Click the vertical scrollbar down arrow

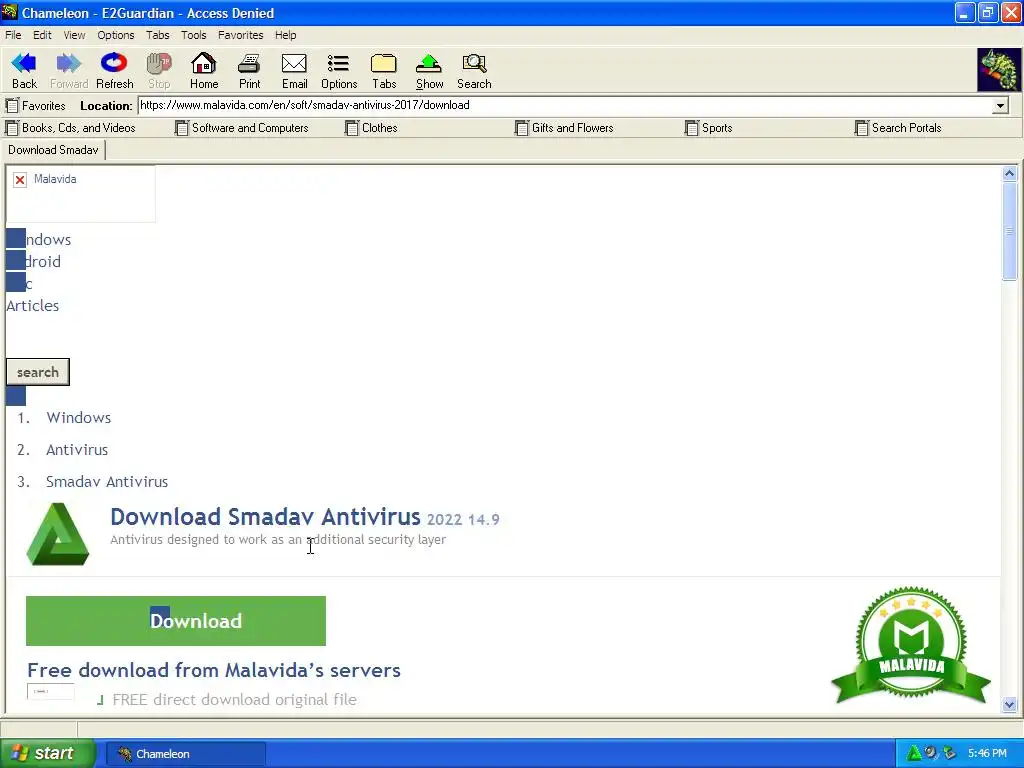1010,705
